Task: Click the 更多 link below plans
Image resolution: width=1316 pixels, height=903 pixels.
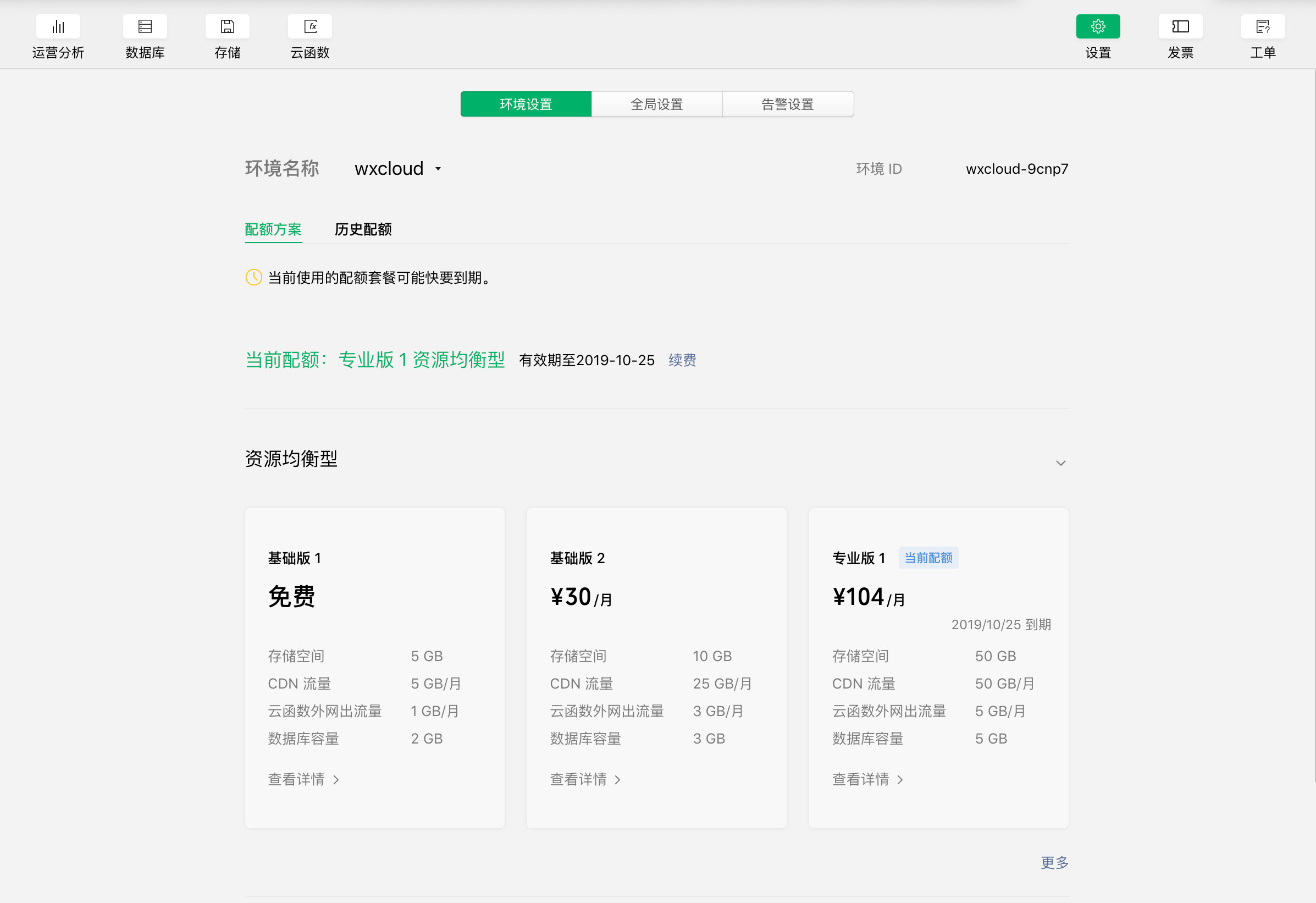Action: pos(1054,862)
